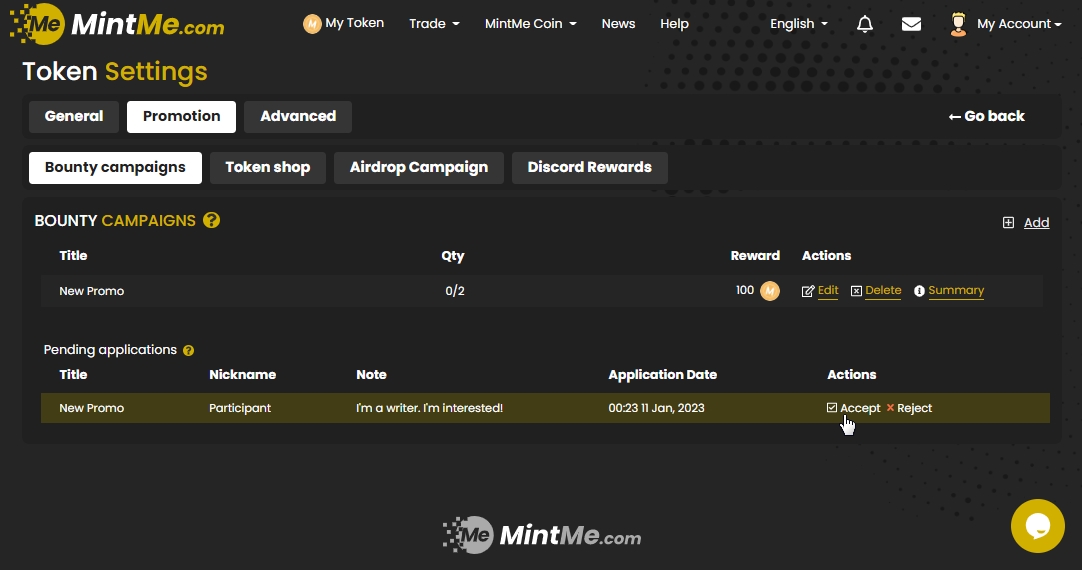
Task: Click the MintMe logo in header
Action: [117, 24]
